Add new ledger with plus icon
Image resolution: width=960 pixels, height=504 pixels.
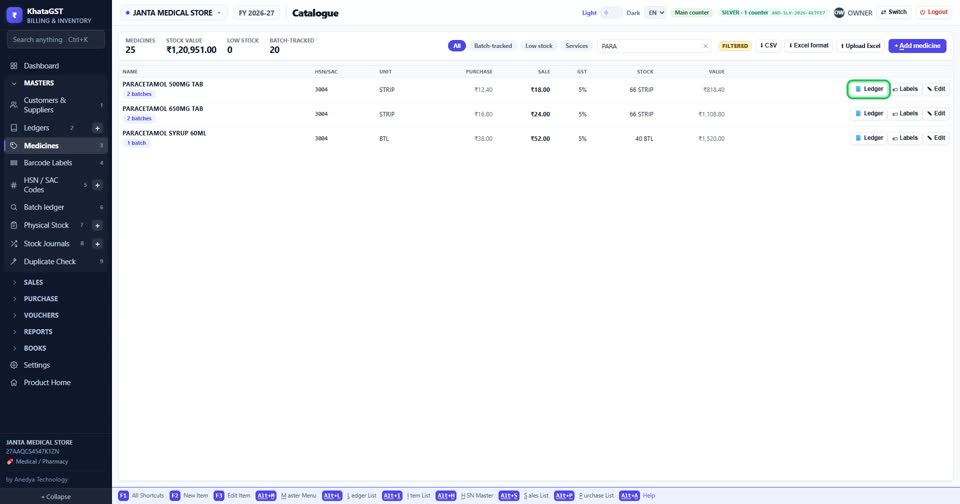[97, 128]
